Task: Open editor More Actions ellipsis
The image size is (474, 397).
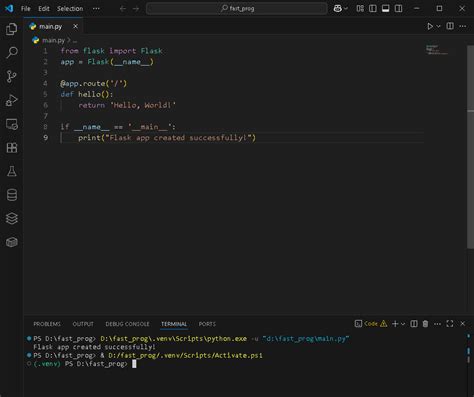Action: click(463, 26)
